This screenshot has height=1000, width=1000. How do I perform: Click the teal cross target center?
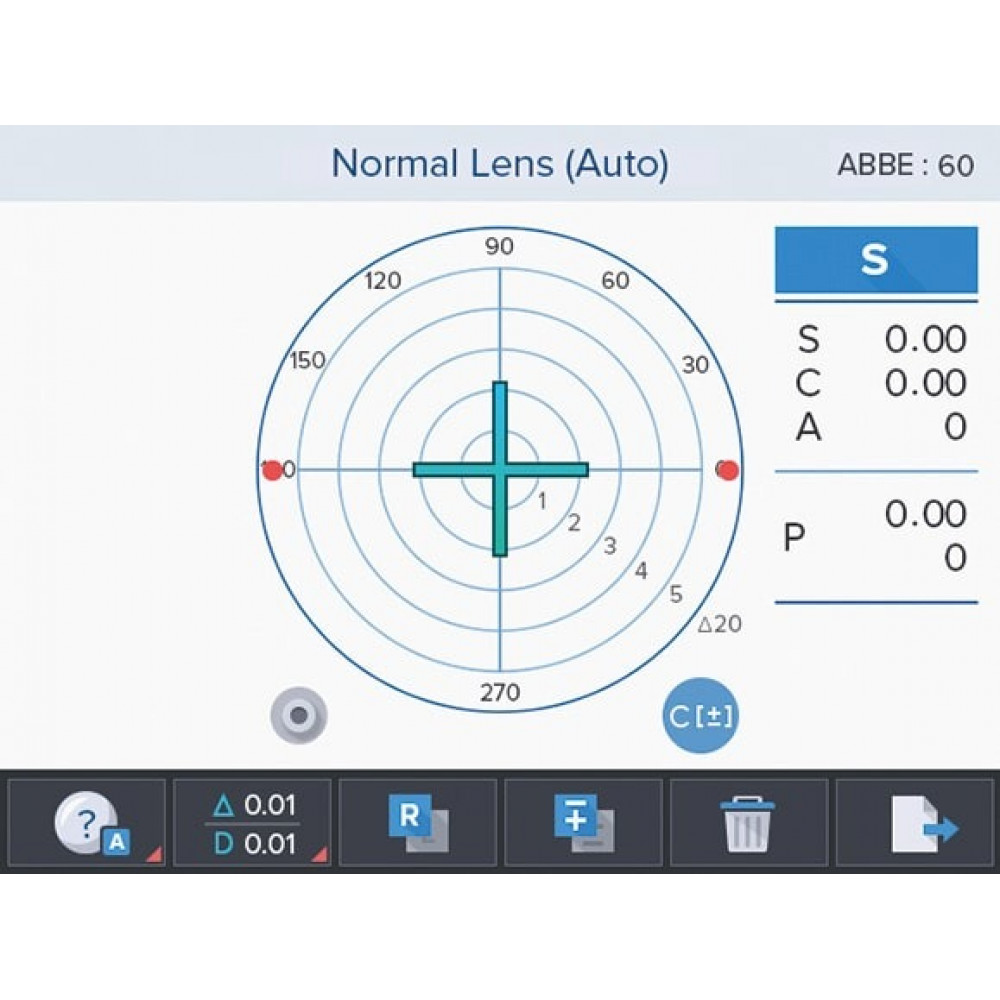[x=500, y=469]
